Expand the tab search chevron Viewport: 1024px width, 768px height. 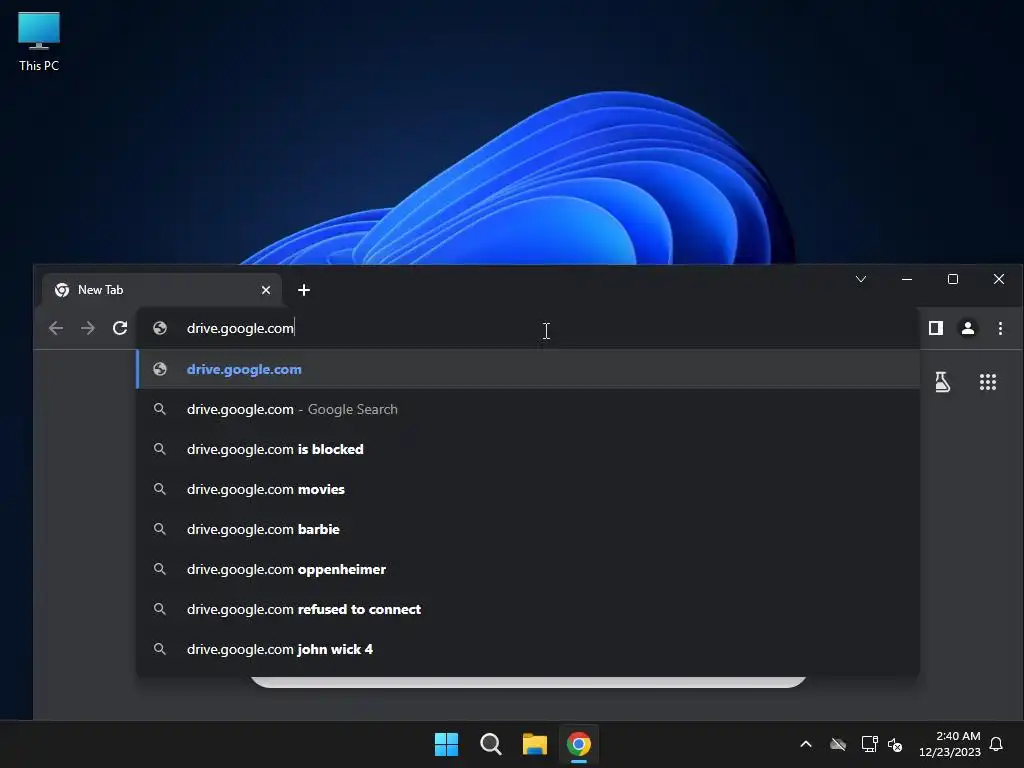click(861, 280)
